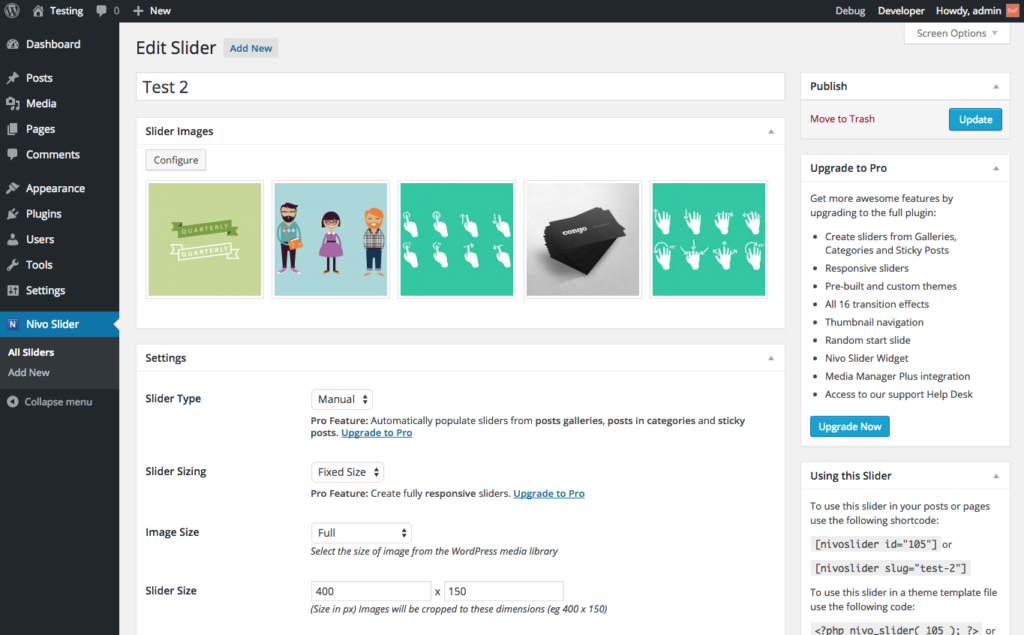Click the Update button to save slider

[x=974, y=119]
